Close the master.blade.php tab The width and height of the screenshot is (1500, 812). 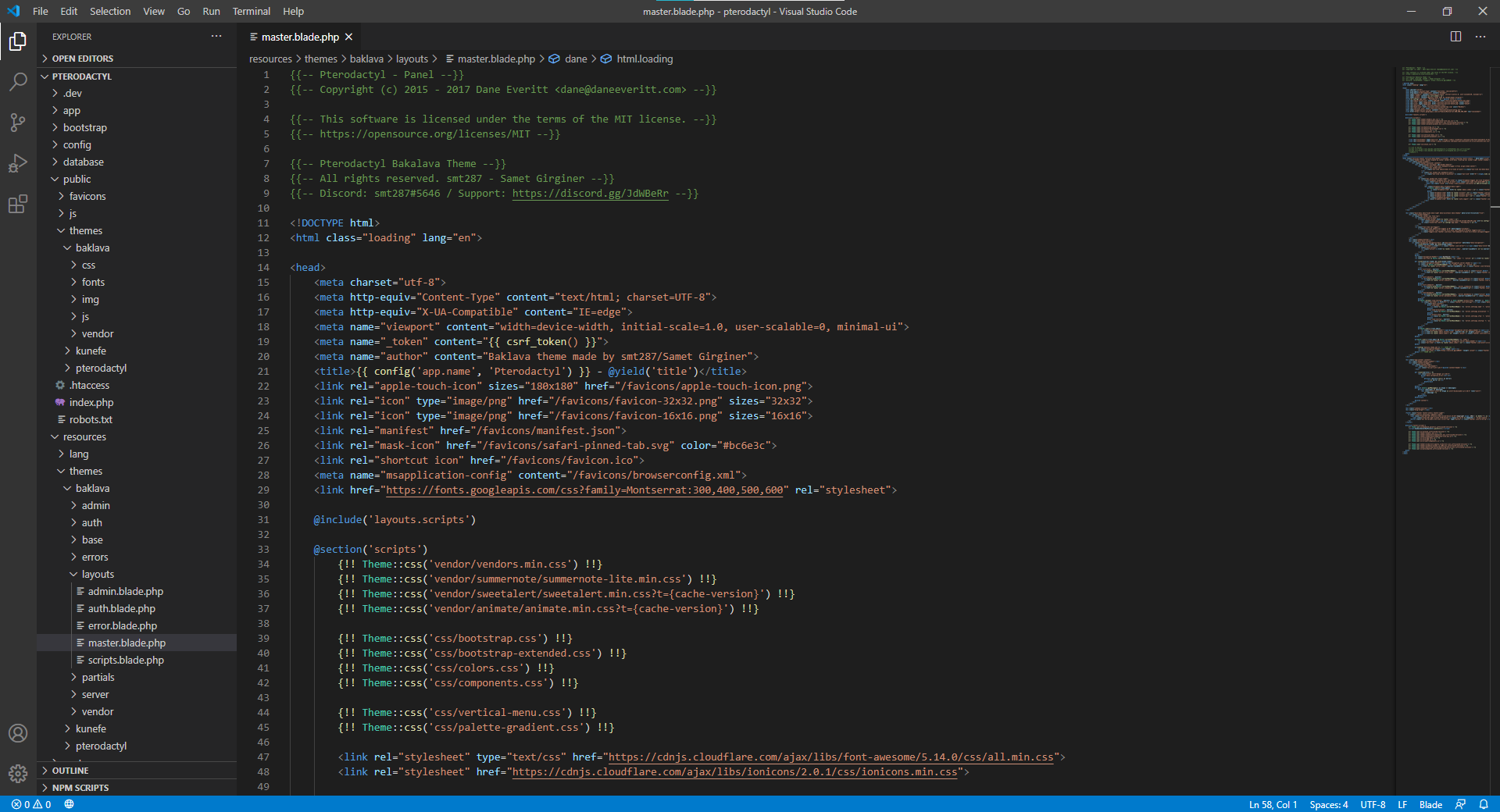[x=349, y=37]
